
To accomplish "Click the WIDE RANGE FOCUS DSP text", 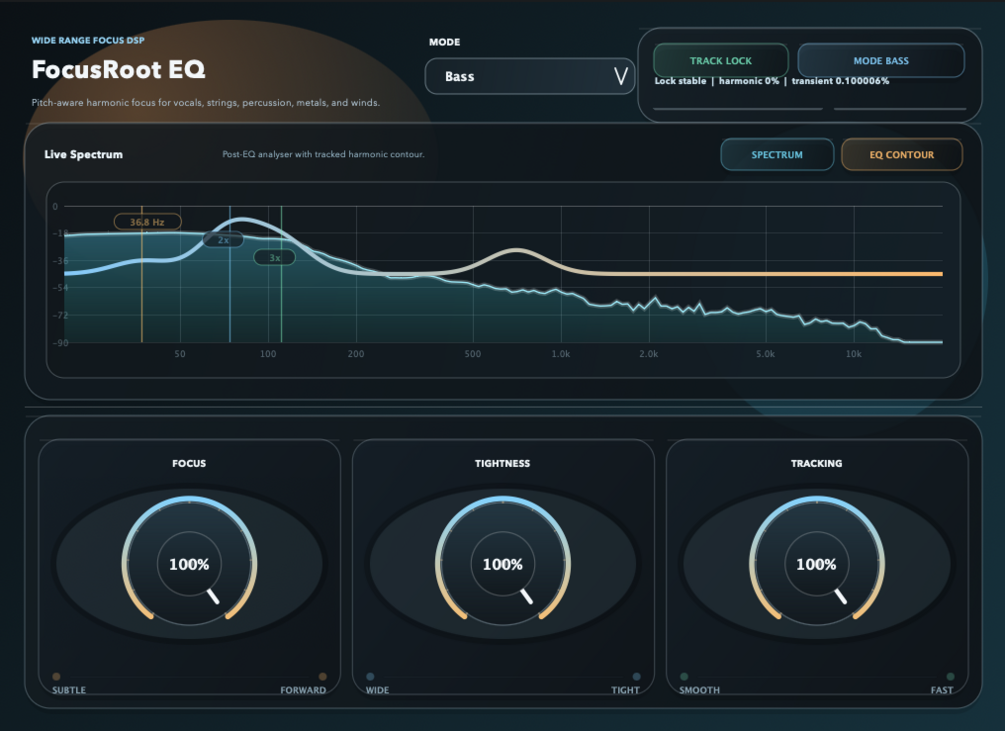I will 88,40.
